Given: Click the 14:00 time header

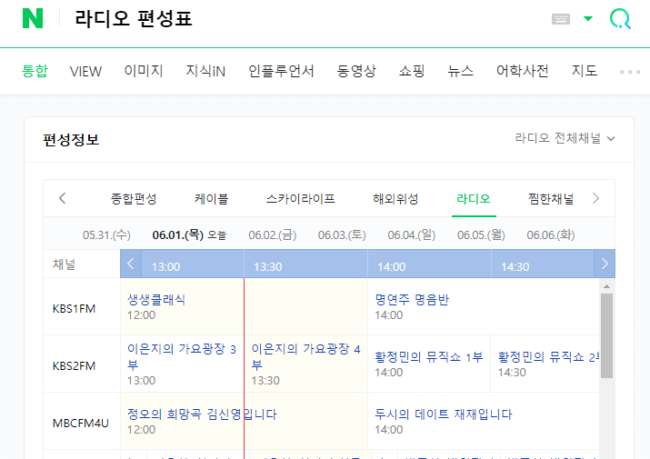Looking at the screenshot, I should pos(391,267).
